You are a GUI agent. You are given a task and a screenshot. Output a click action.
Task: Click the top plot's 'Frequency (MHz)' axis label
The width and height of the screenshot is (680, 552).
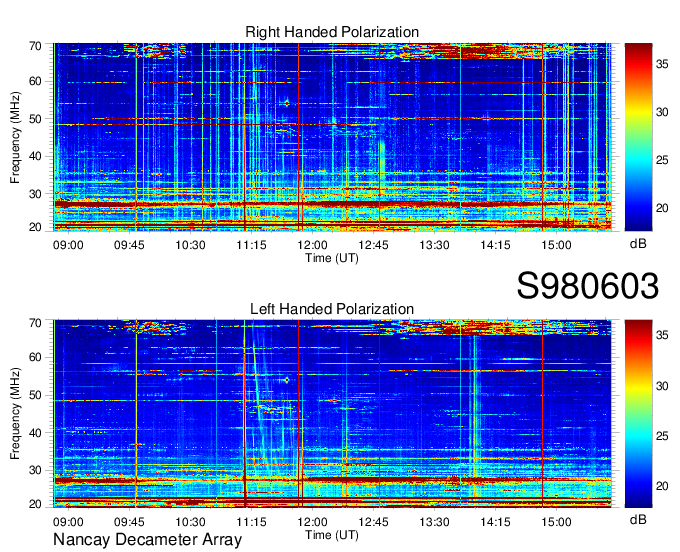tap(15, 137)
